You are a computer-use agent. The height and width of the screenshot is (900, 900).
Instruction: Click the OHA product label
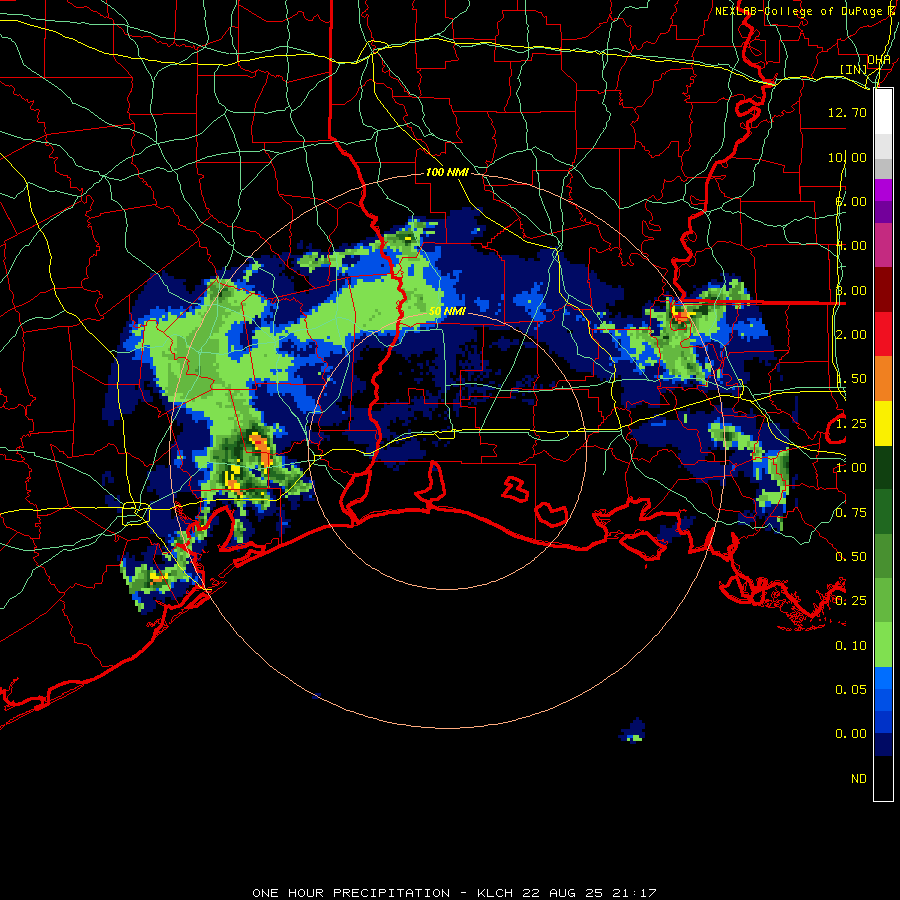879,59
